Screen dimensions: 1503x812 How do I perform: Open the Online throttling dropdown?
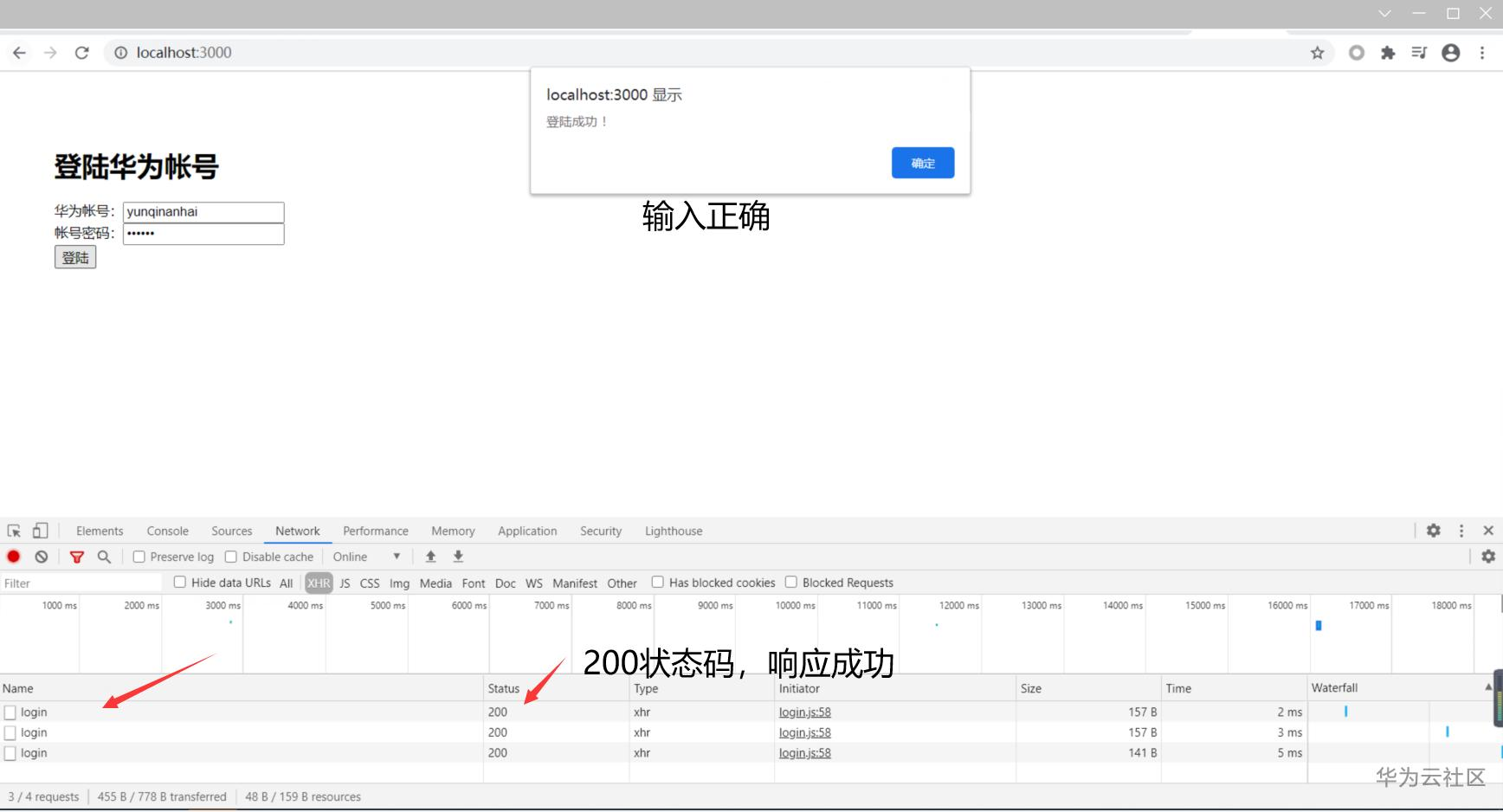tap(367, 557)
